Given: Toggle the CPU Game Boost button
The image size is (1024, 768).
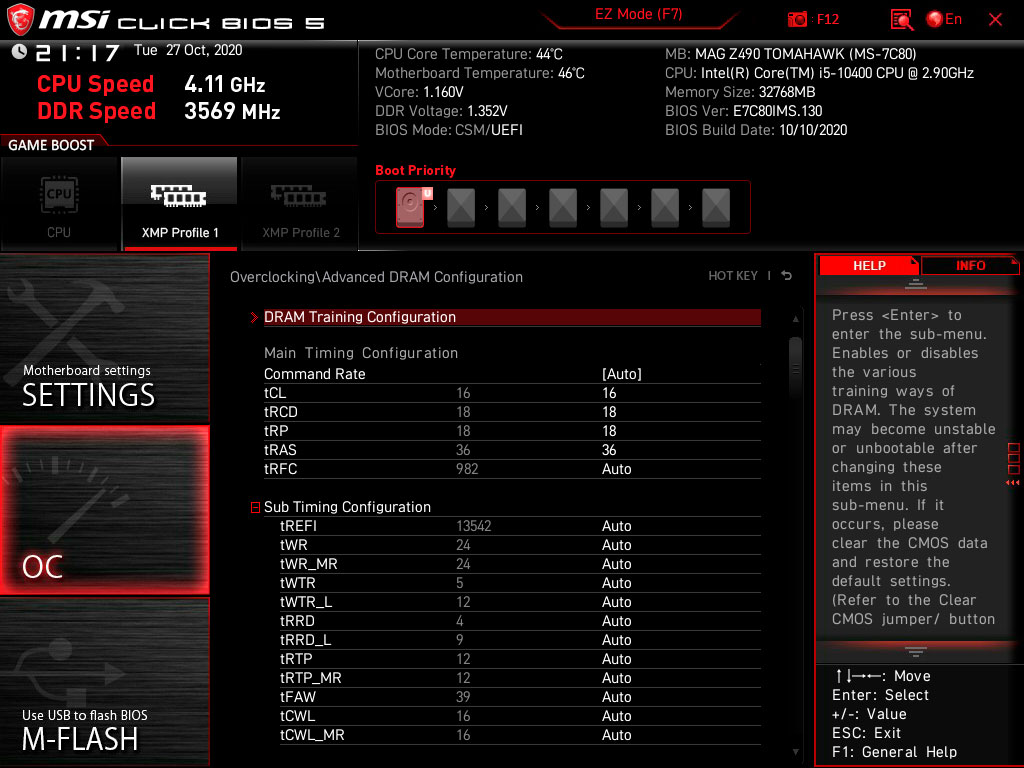Looking at the screenshot, I should coord(59,204).
